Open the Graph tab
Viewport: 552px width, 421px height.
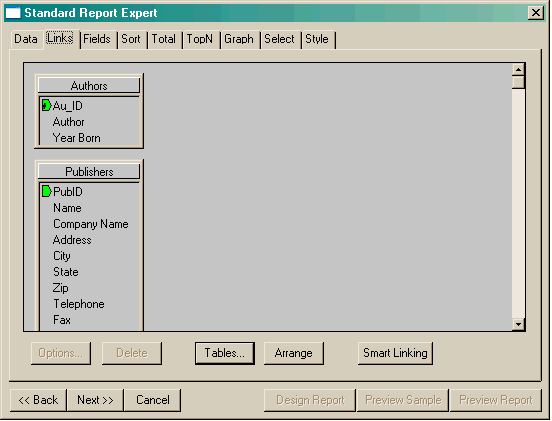click(239, 39)
